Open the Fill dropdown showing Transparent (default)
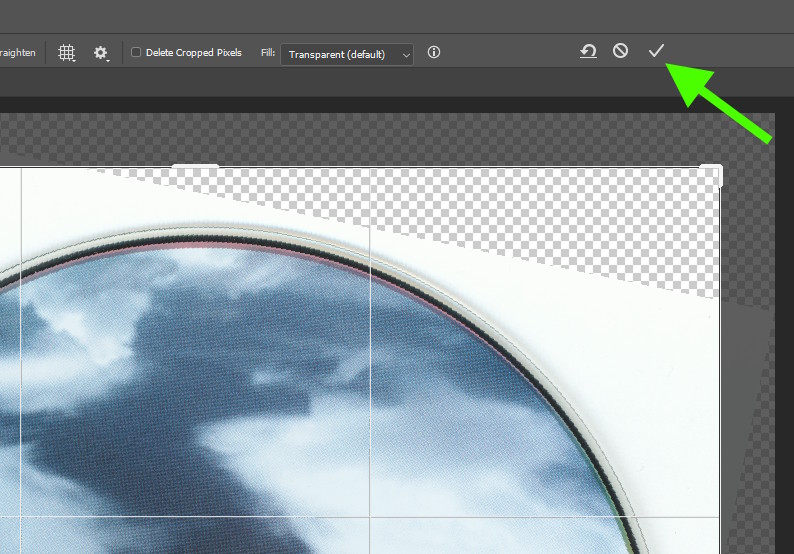This screenshot has width=794, height=554. click(347, 54)
